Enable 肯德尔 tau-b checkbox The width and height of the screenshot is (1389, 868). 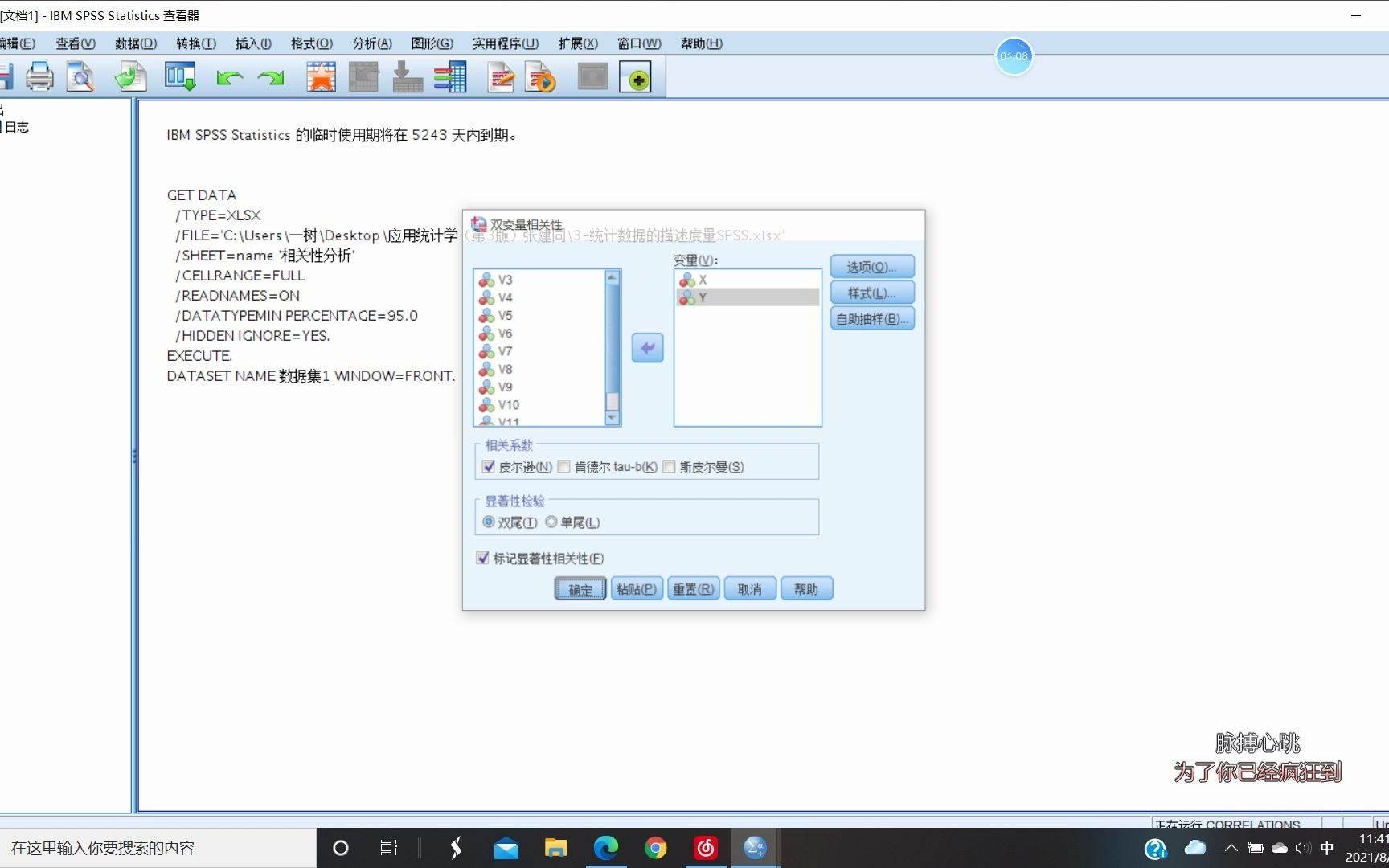(x=563, y=467)
